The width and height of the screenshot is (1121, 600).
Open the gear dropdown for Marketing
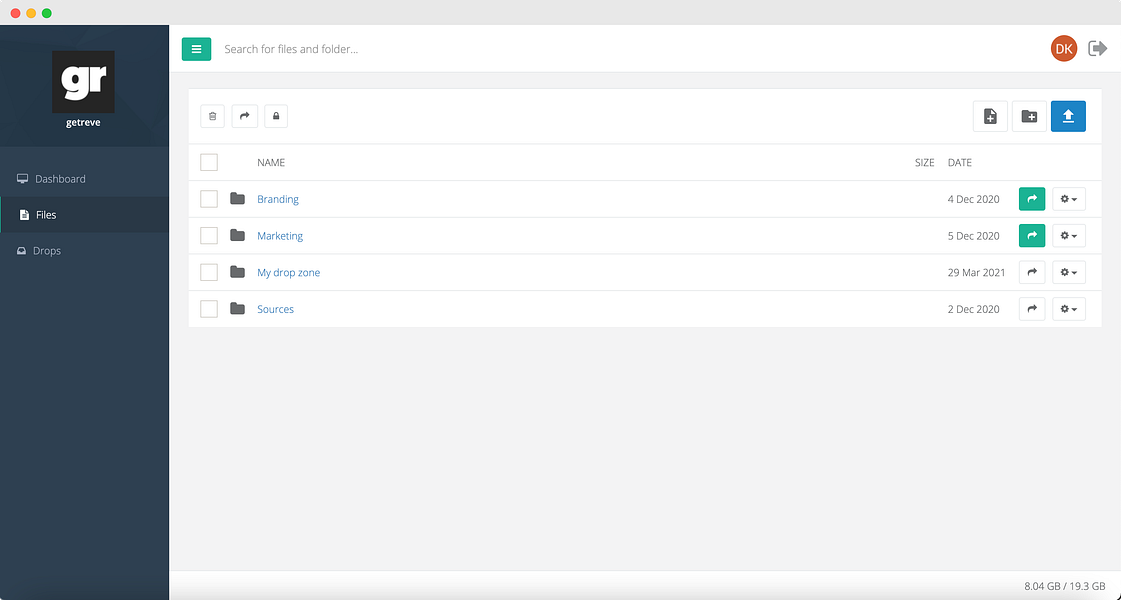tap(1069, 235)
